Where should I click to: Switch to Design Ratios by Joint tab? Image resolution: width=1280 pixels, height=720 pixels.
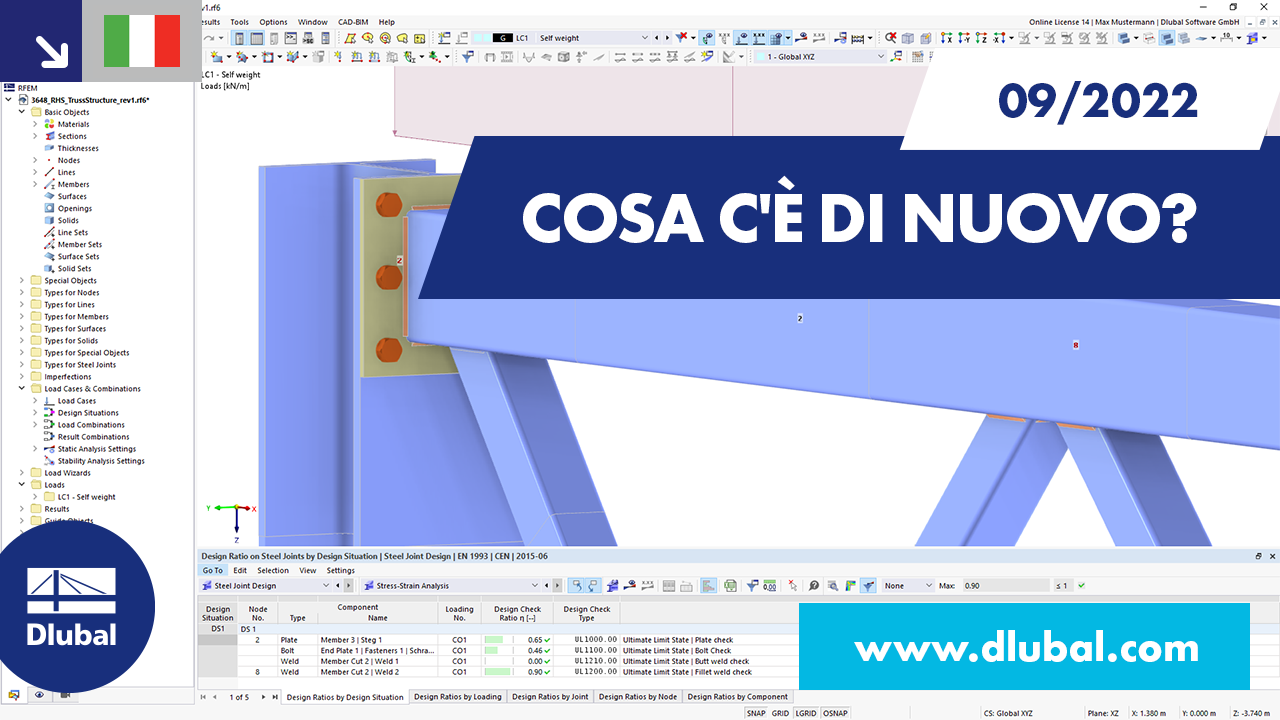tap(550, 697)
